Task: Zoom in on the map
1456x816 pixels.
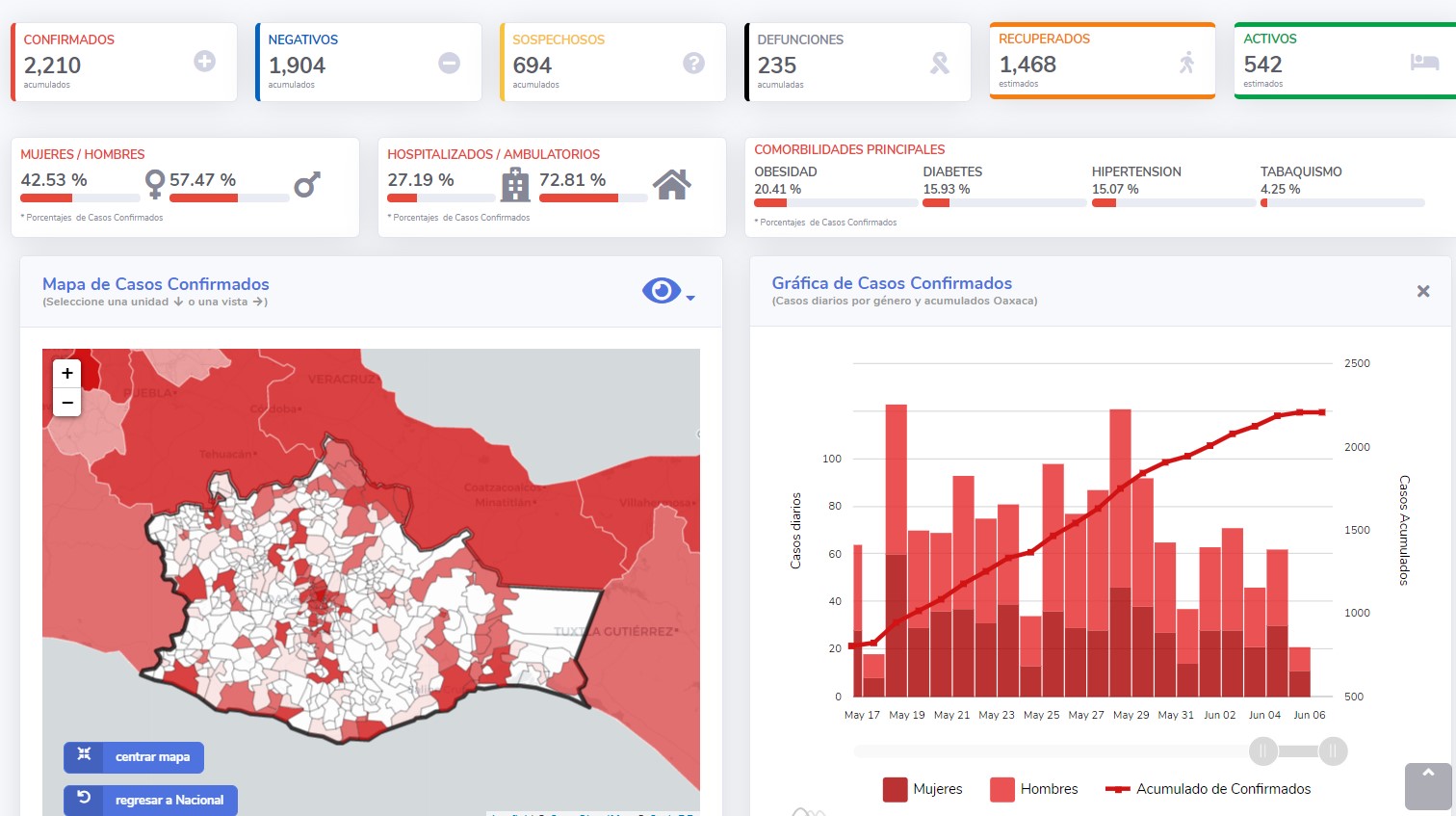Action: tap(67, 373)
